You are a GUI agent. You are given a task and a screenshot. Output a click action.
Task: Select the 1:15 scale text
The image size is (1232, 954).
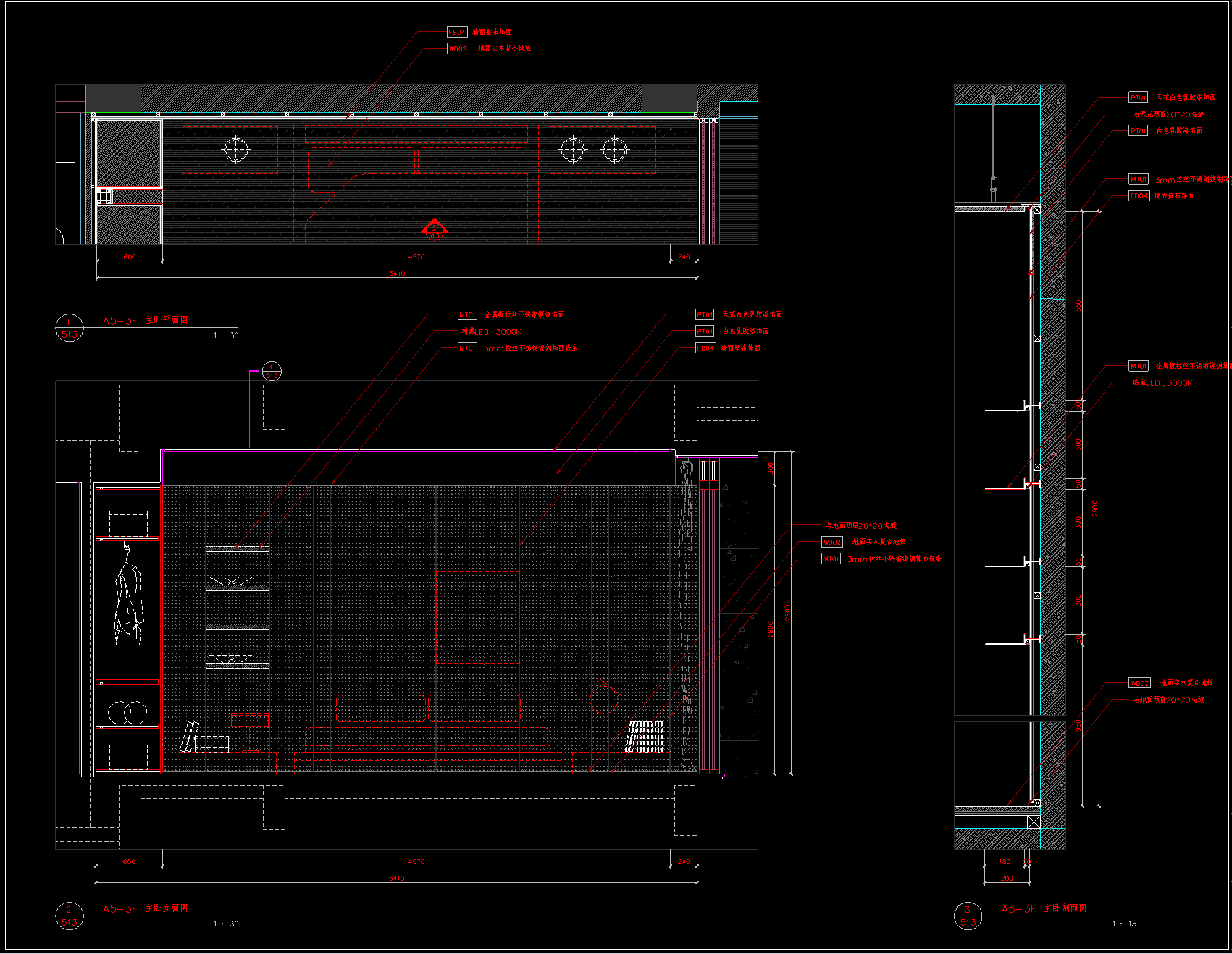tap(1124, 924)
